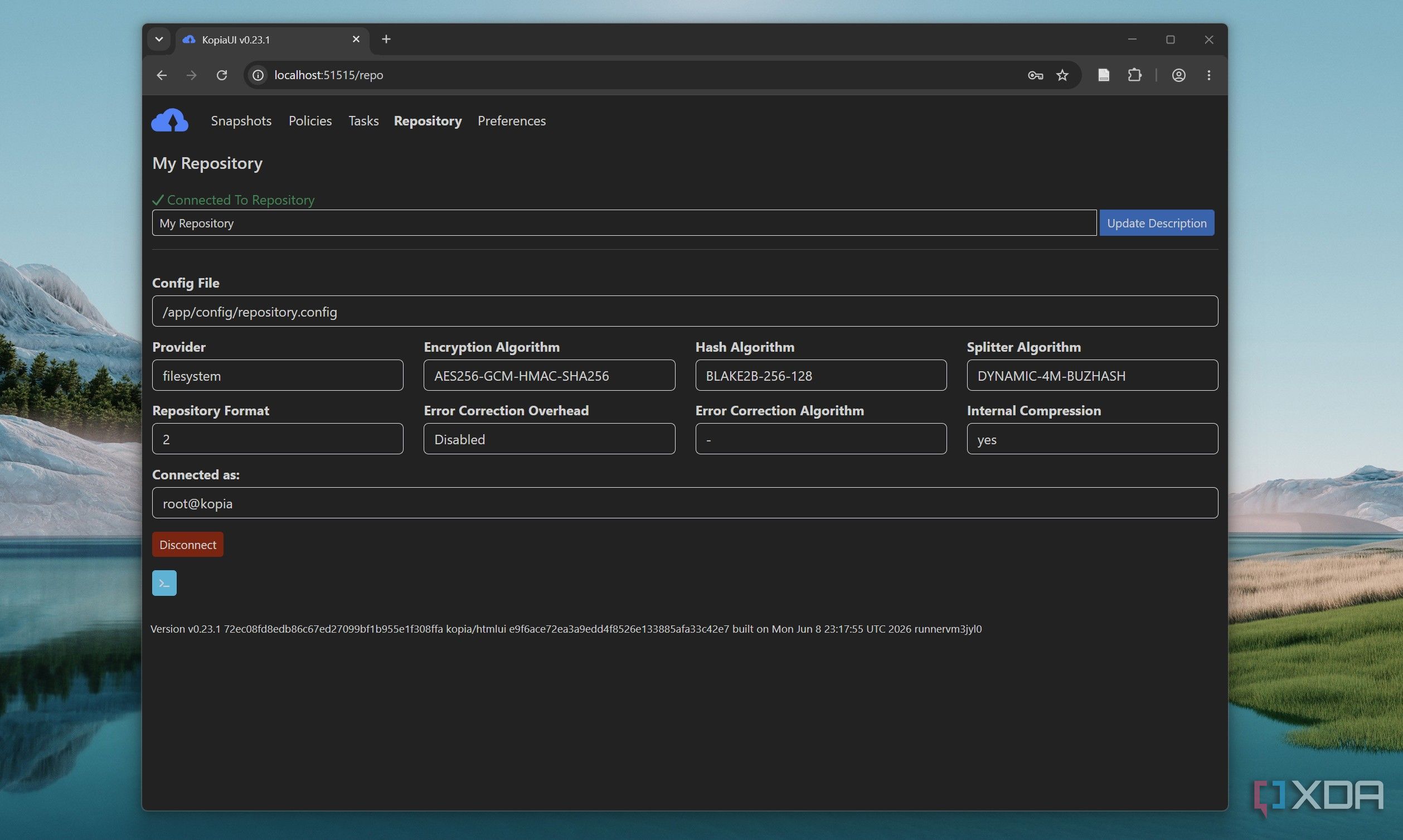Screen dimensions: 1403x840
Task: Click the browser forward arrow
Action: [191, 75]
